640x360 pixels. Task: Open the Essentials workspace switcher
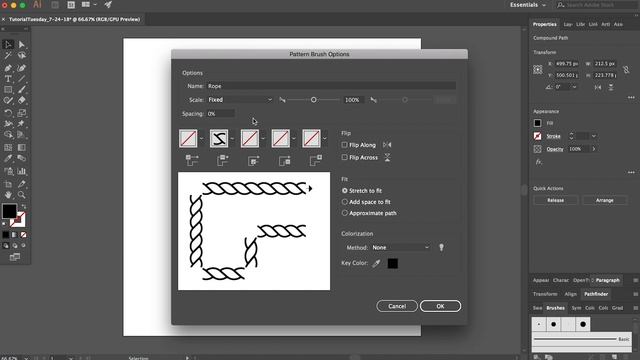(x=527, y=5)
